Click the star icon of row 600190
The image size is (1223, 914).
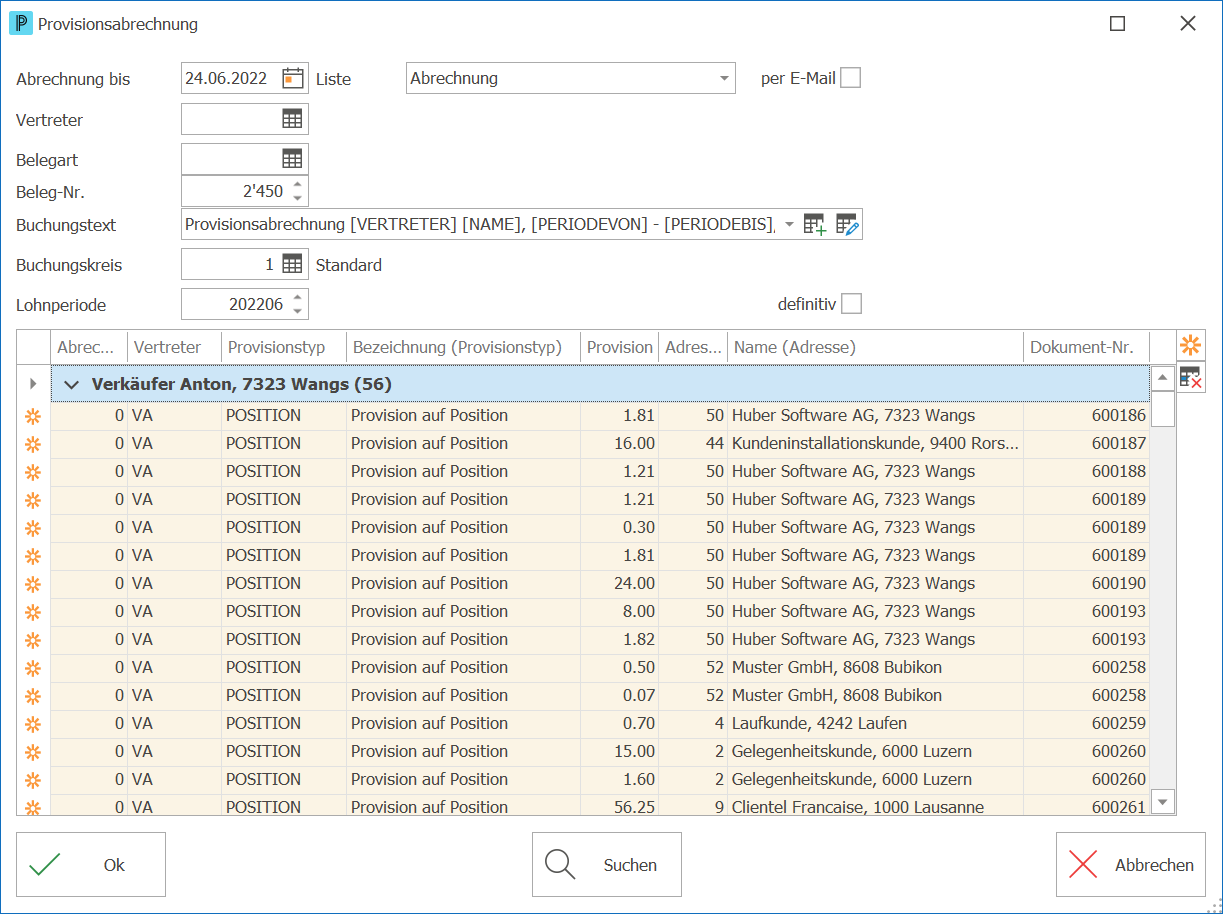point(33,584)
